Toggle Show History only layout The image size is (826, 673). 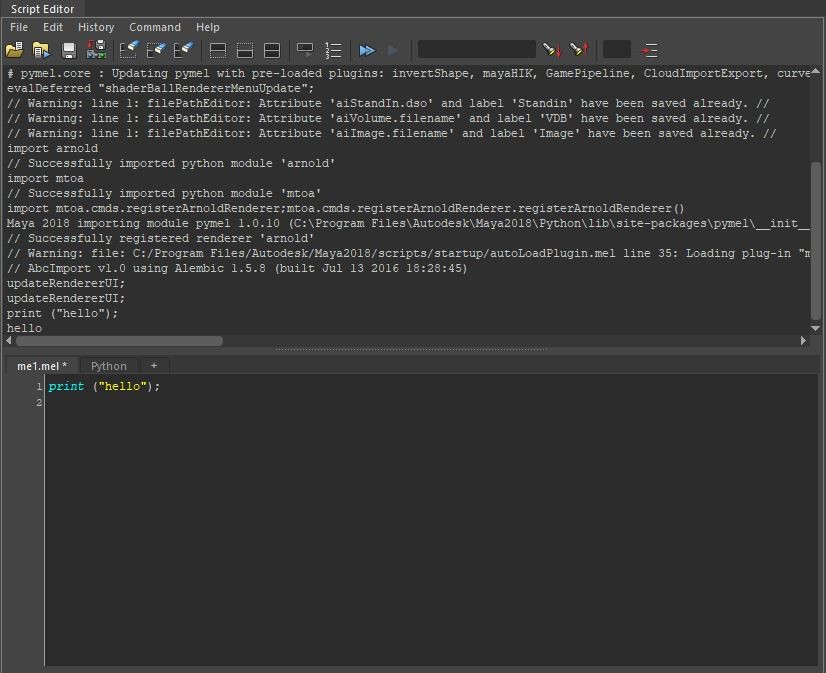coord(217,49)
